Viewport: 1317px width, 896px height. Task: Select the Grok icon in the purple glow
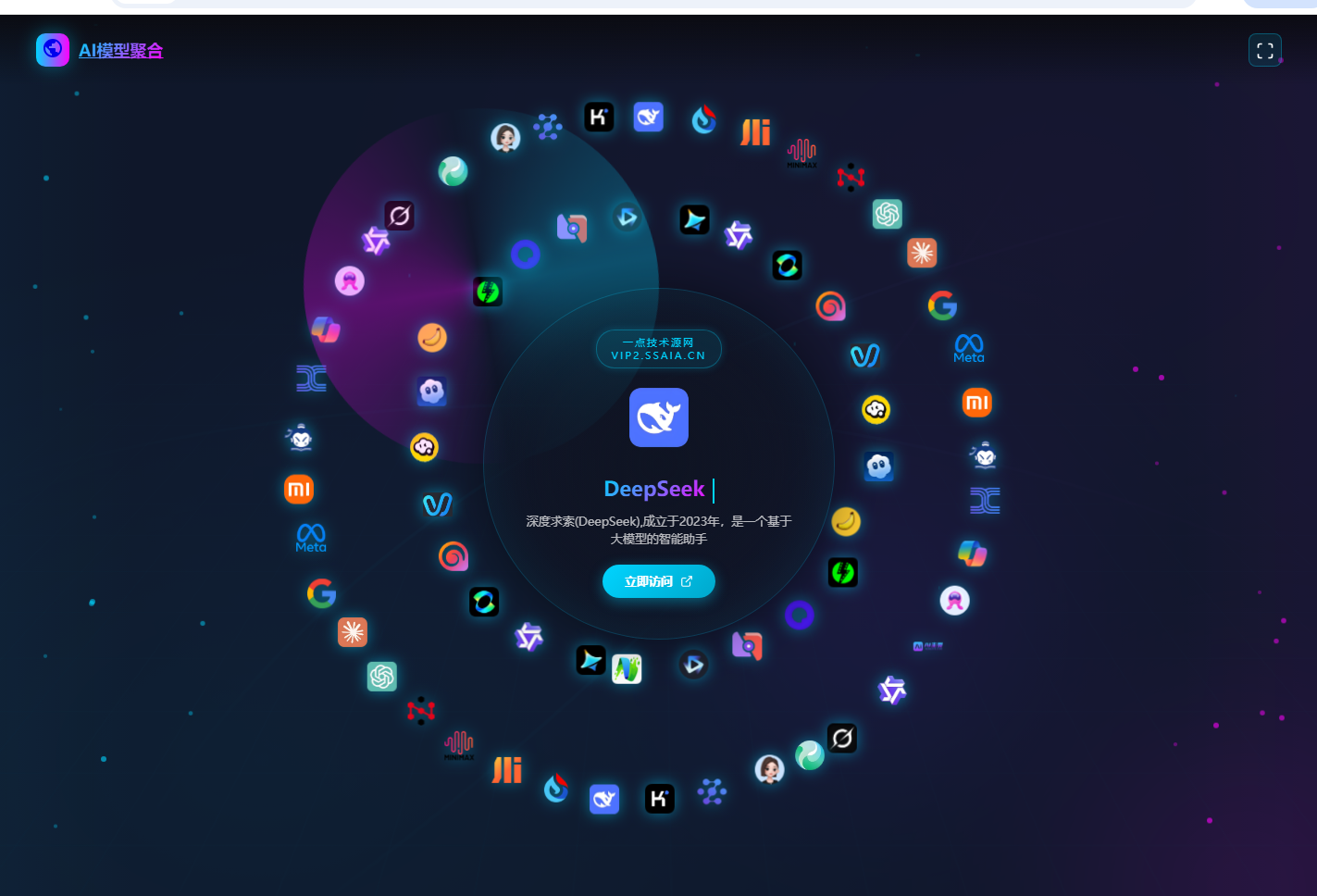pos(399,216)
